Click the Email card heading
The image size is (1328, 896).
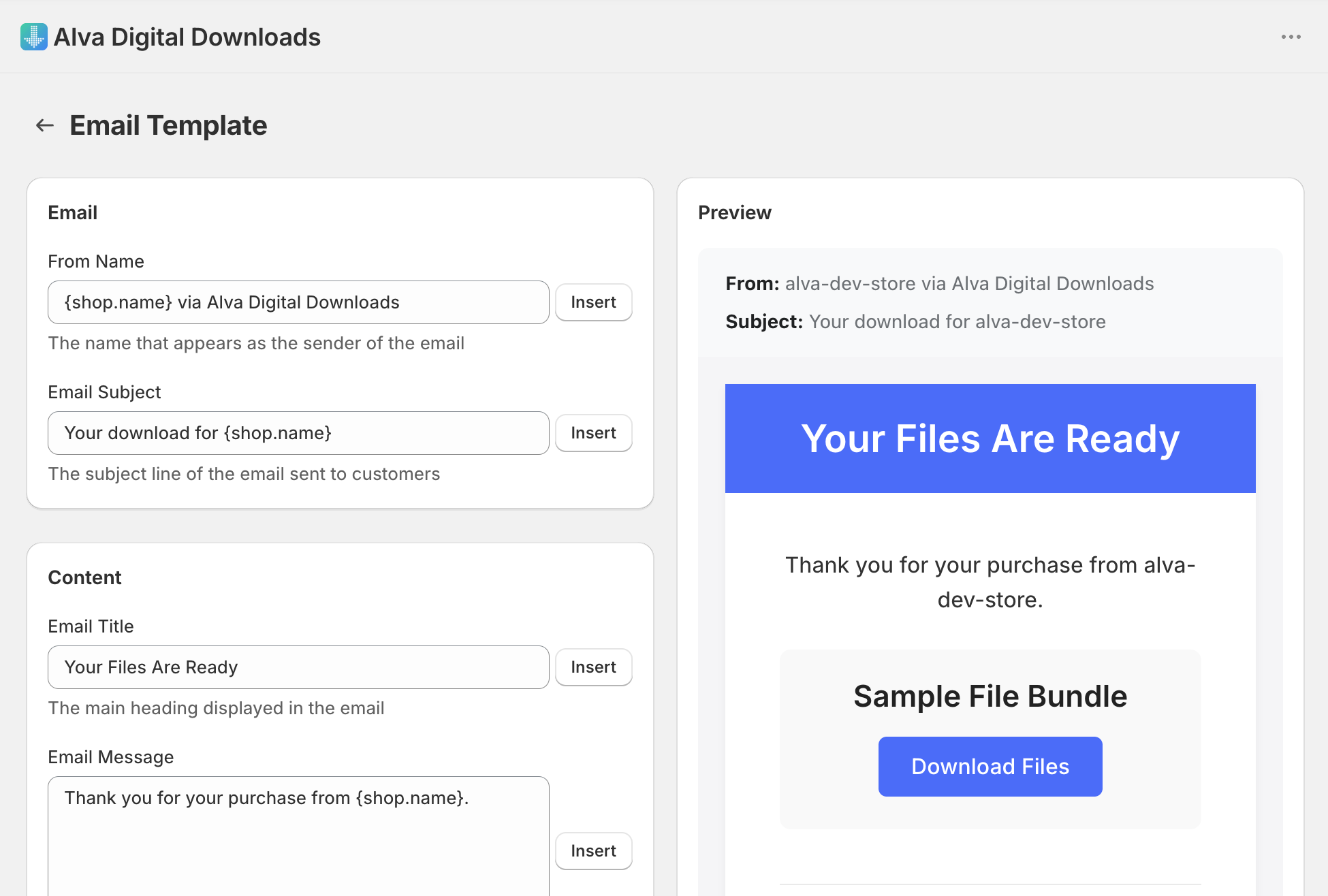click(73, 212)
